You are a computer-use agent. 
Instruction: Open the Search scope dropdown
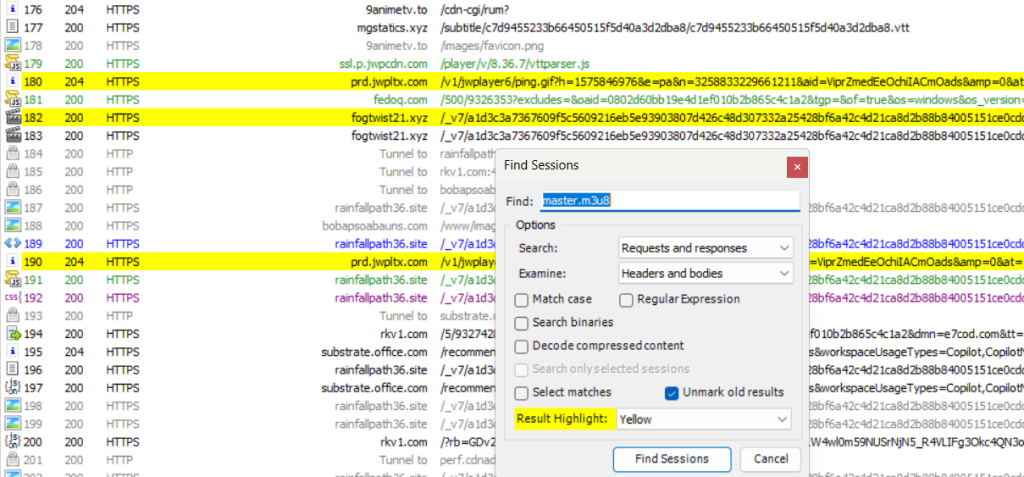[704, 248]
